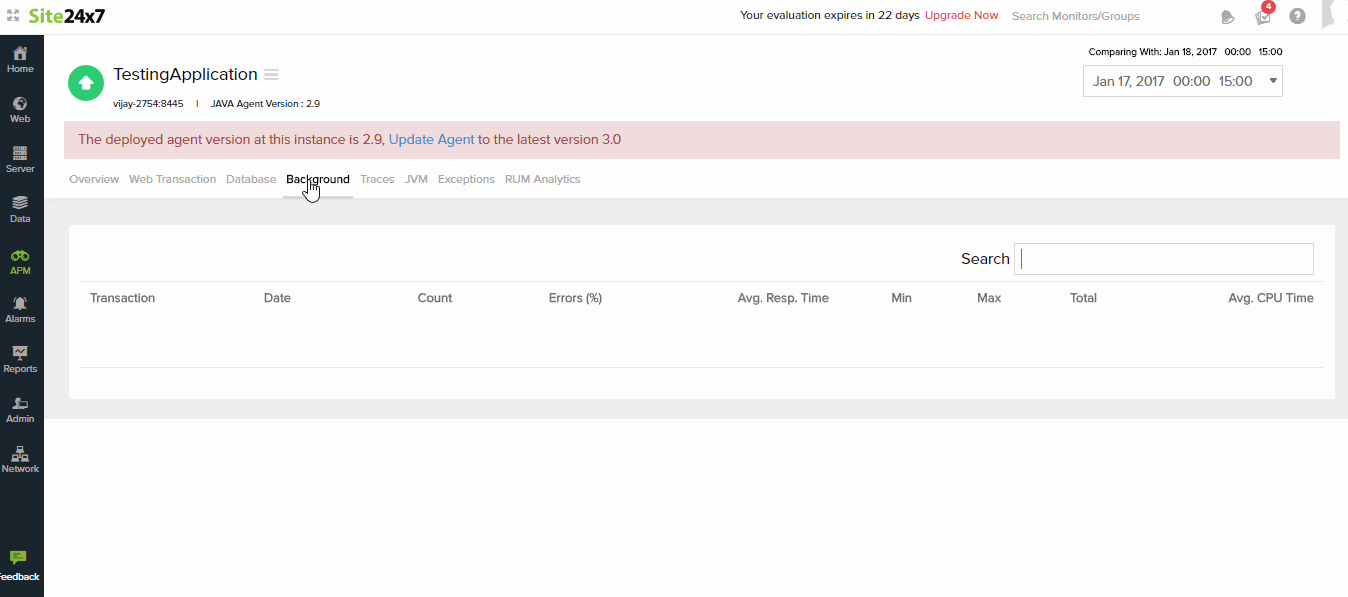The width and height of the screenshot is (1348, 597).
Task: Click the Upgrade Now link
Action: pyautogui.click(x=961, y=15)
